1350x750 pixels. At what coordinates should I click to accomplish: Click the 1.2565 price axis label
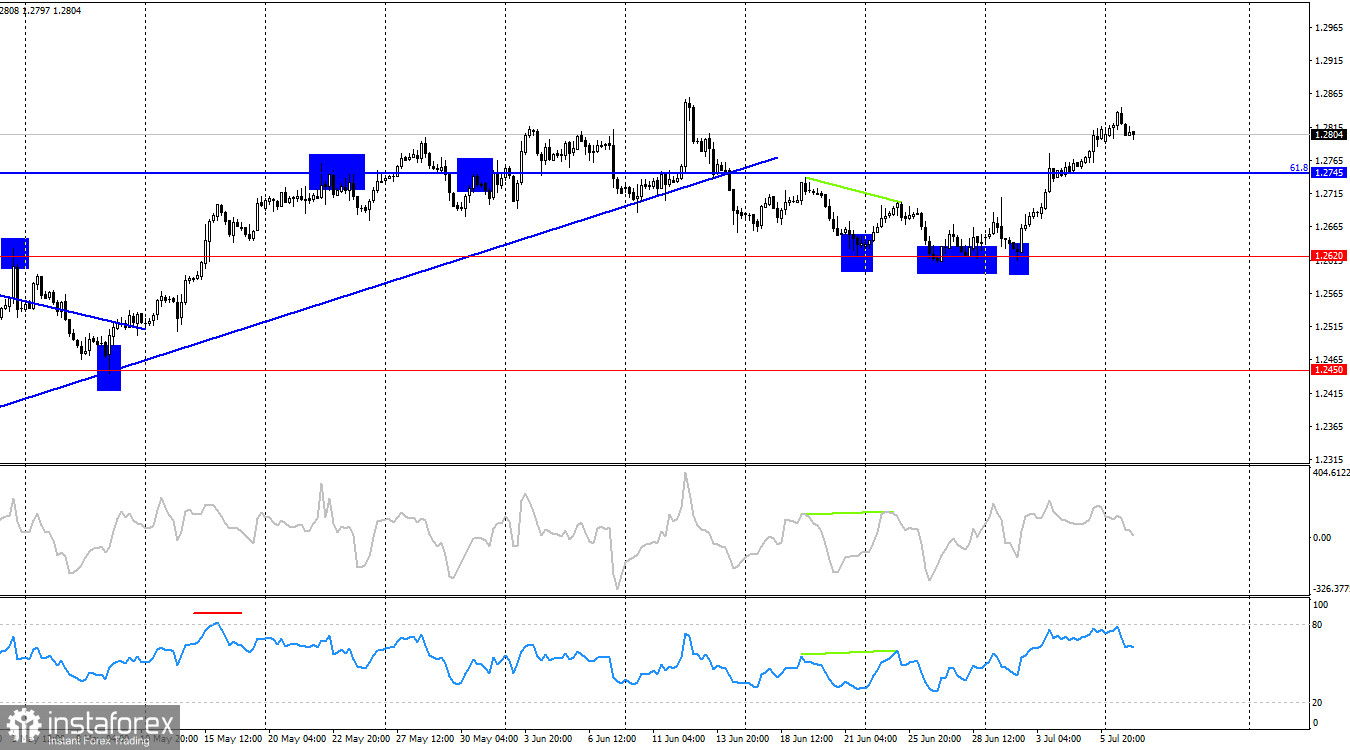pos(1331,294)
